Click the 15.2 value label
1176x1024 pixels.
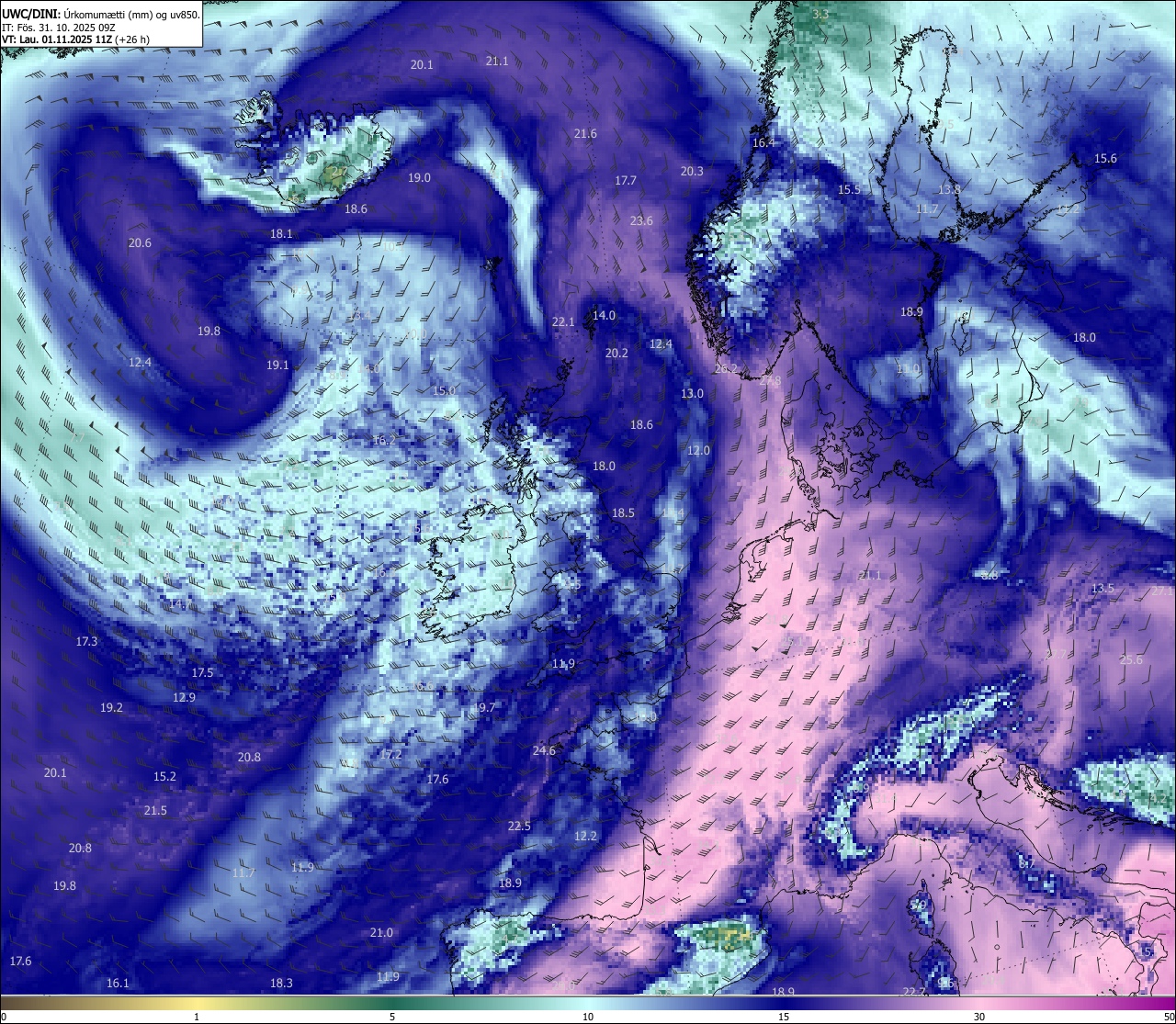click(164, 777)
